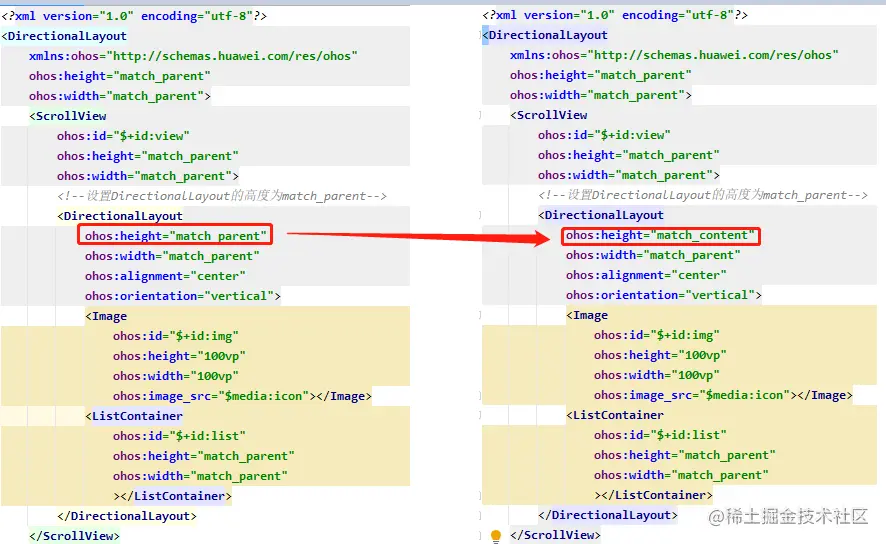Collapse inner DirectionalLayout fold marker in right pane
The image size is (886, 544).
pyautogui.click(x=480, y=215)
